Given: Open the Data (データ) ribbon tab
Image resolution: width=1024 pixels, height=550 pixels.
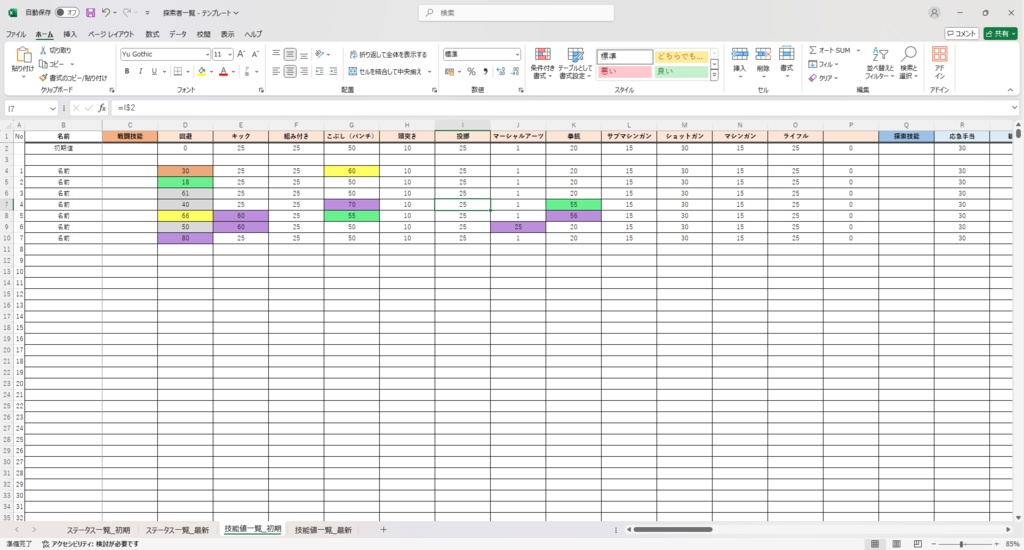Looking at the screenshot, I should [178, 34].
